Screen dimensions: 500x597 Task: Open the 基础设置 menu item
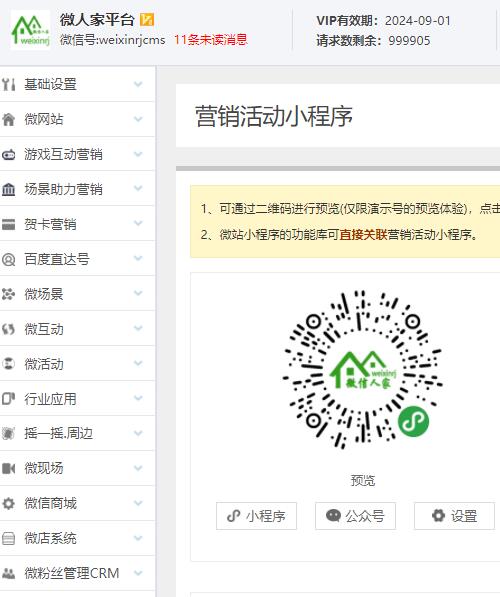[x=77, y=84]
